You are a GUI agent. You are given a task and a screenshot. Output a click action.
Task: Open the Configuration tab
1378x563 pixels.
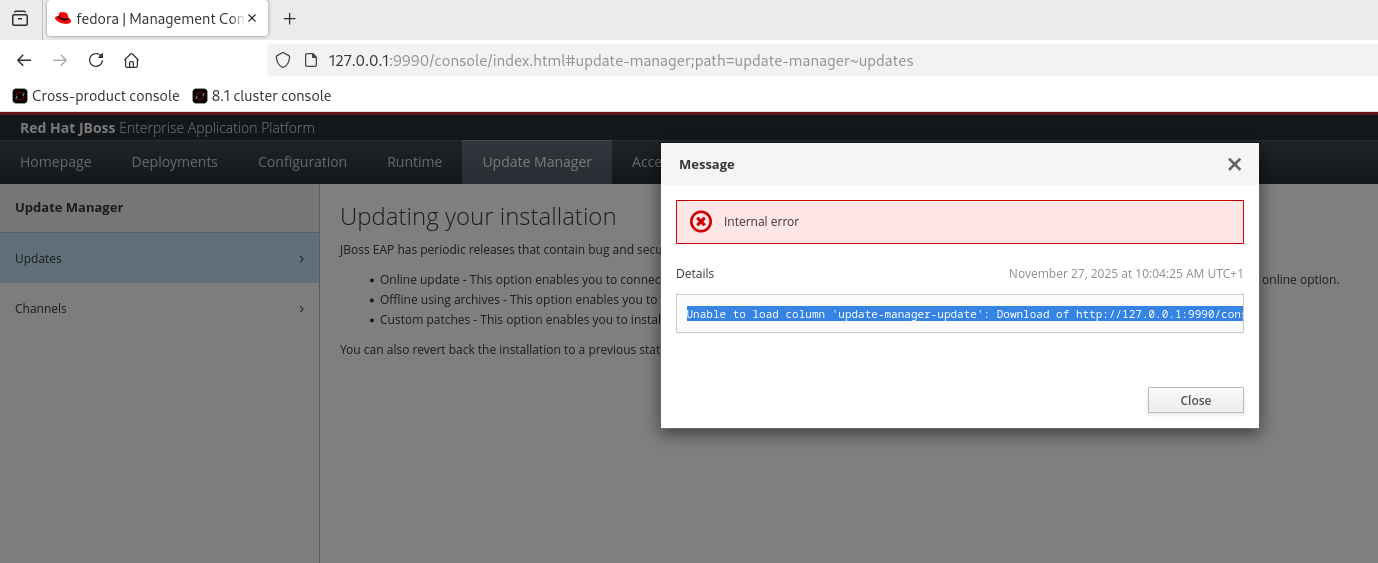[302, 162]
